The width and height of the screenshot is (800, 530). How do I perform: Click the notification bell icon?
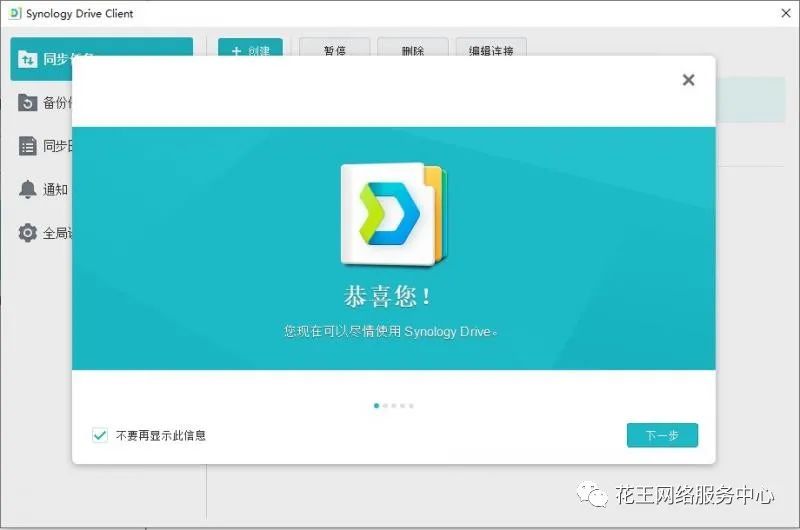click(x=28, y=189)
